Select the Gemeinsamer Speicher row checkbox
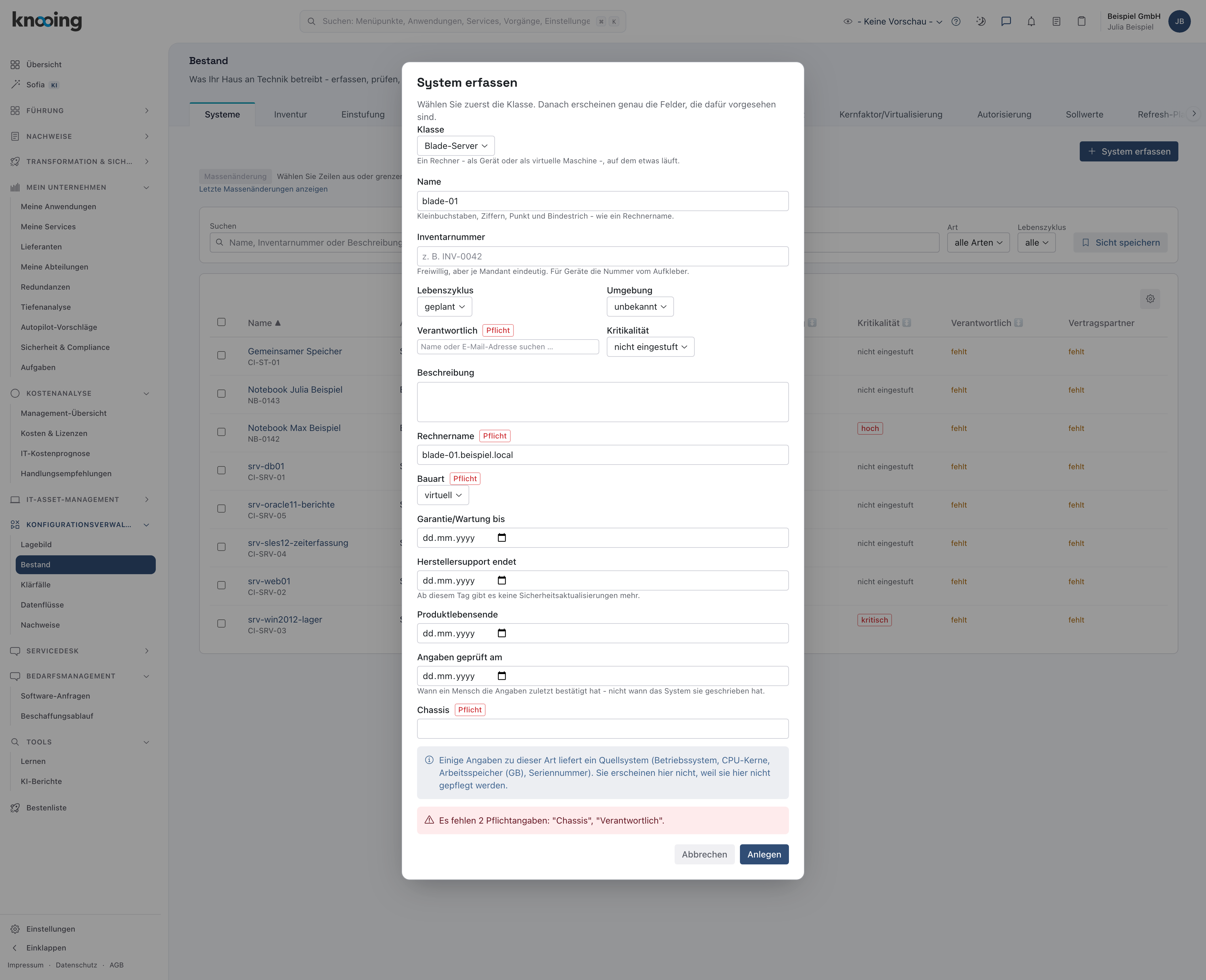Viewport: 1206px width, 980px height. point(221,355)
